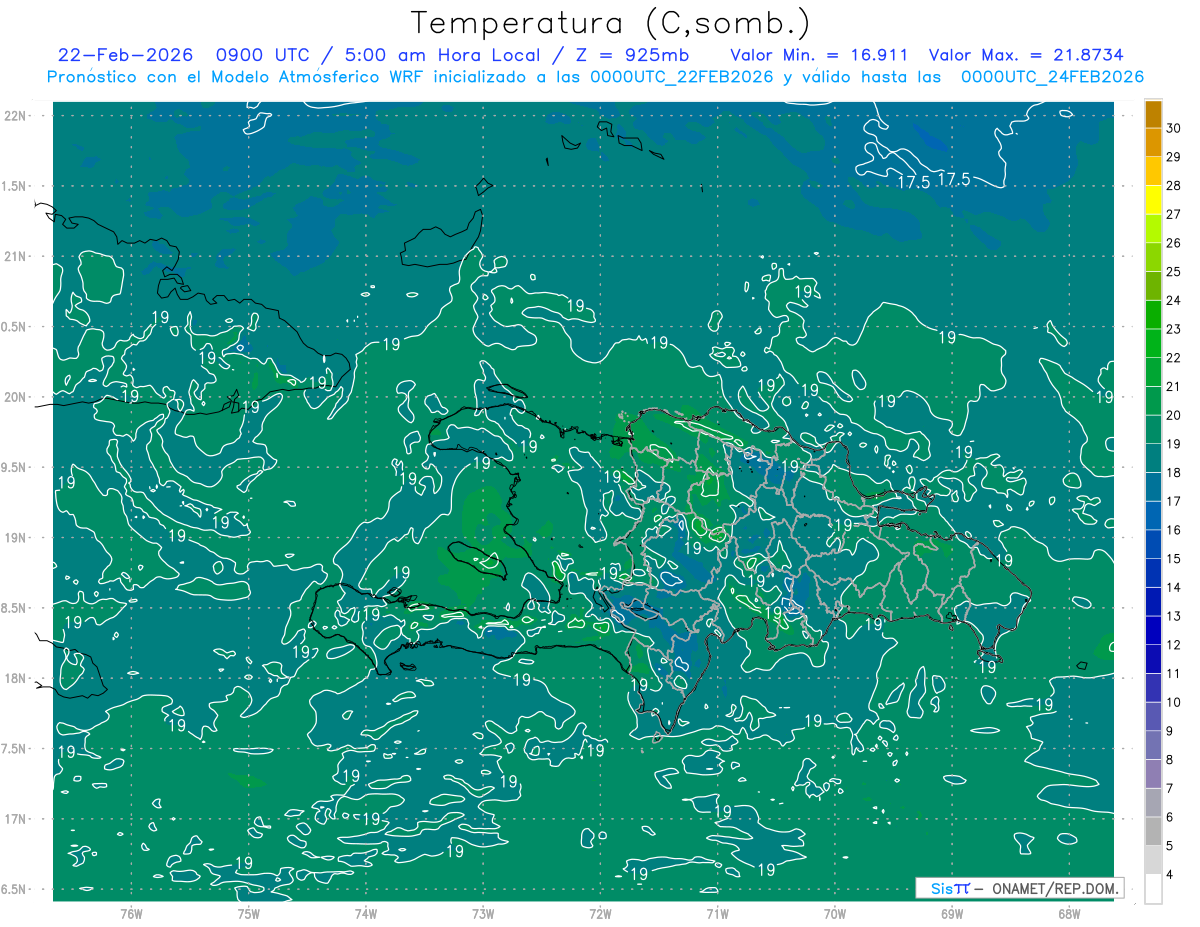Click the '70W' longitude axis label
Viewport: 1200px width, 927px height.
coord(835,913)
